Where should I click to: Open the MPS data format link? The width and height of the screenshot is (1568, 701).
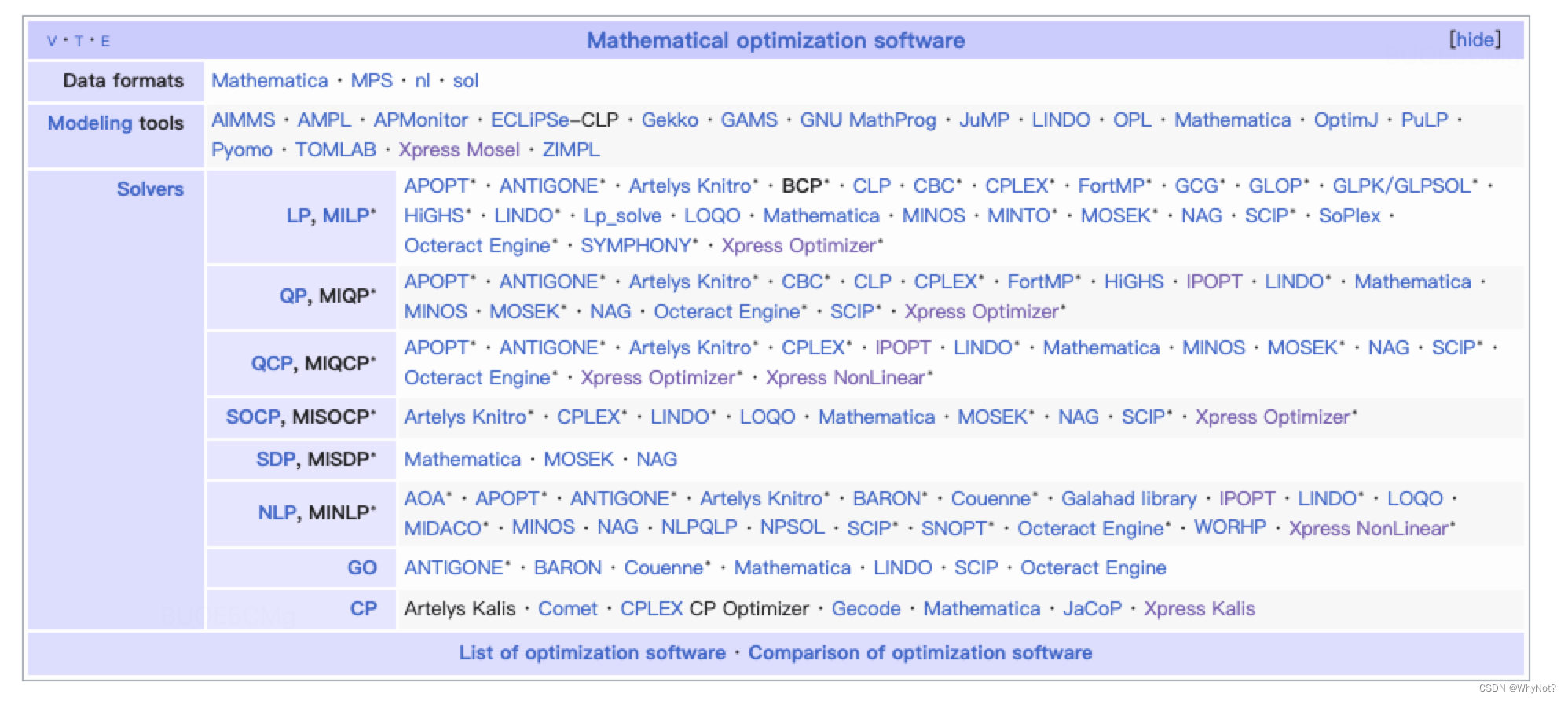(x=372, y=81)
